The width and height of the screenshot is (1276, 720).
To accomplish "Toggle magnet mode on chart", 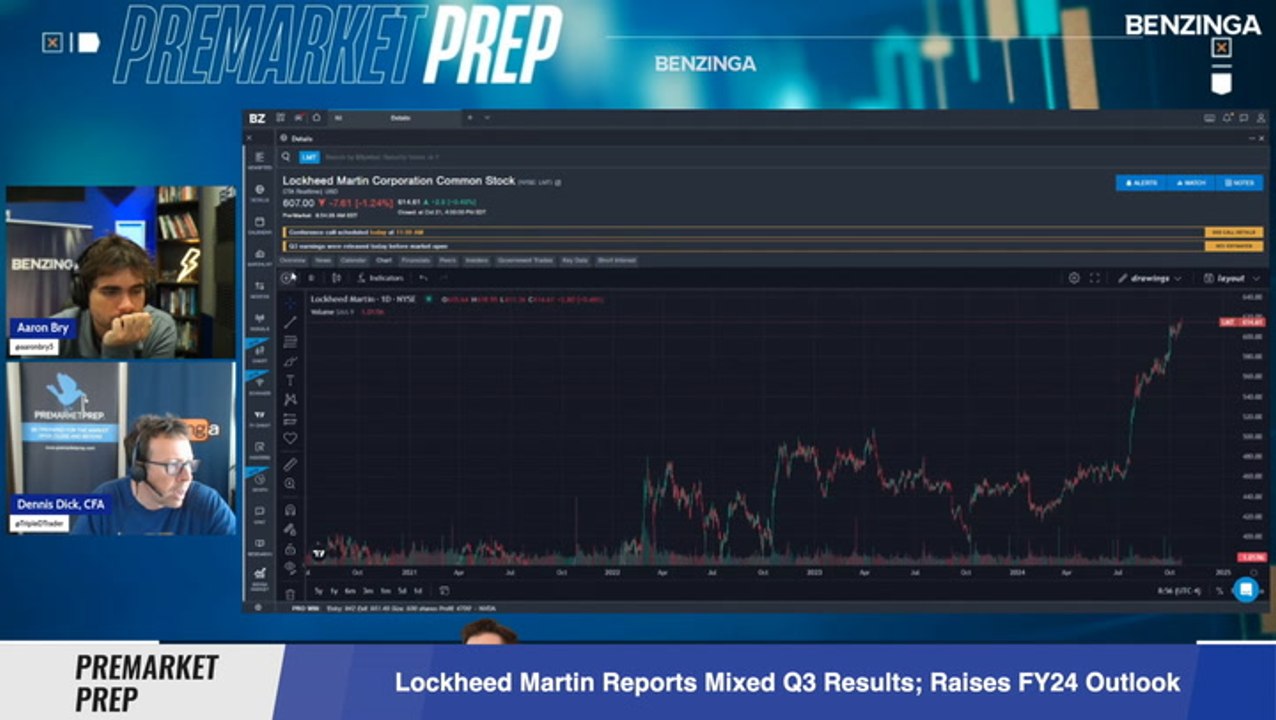I will click(290, 510).
